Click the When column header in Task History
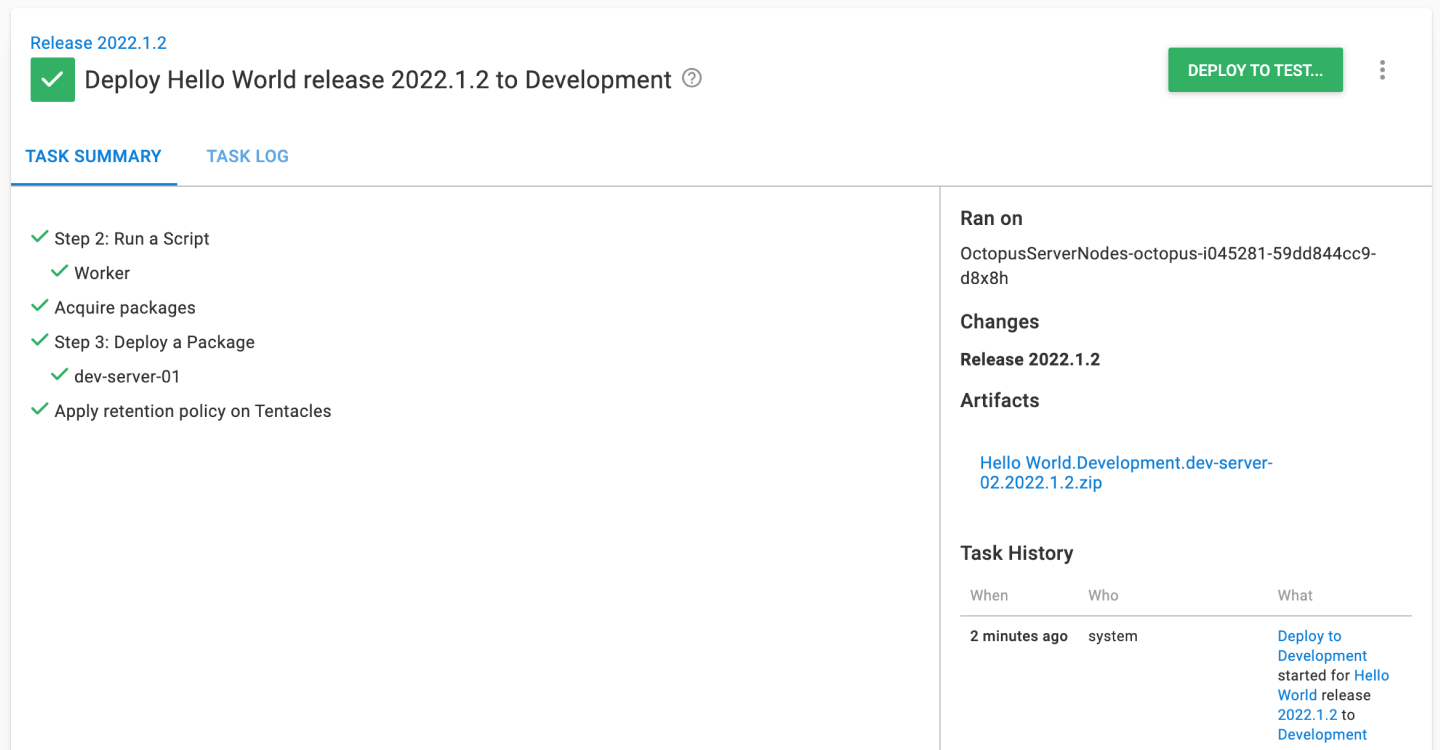 coord(988,595)
